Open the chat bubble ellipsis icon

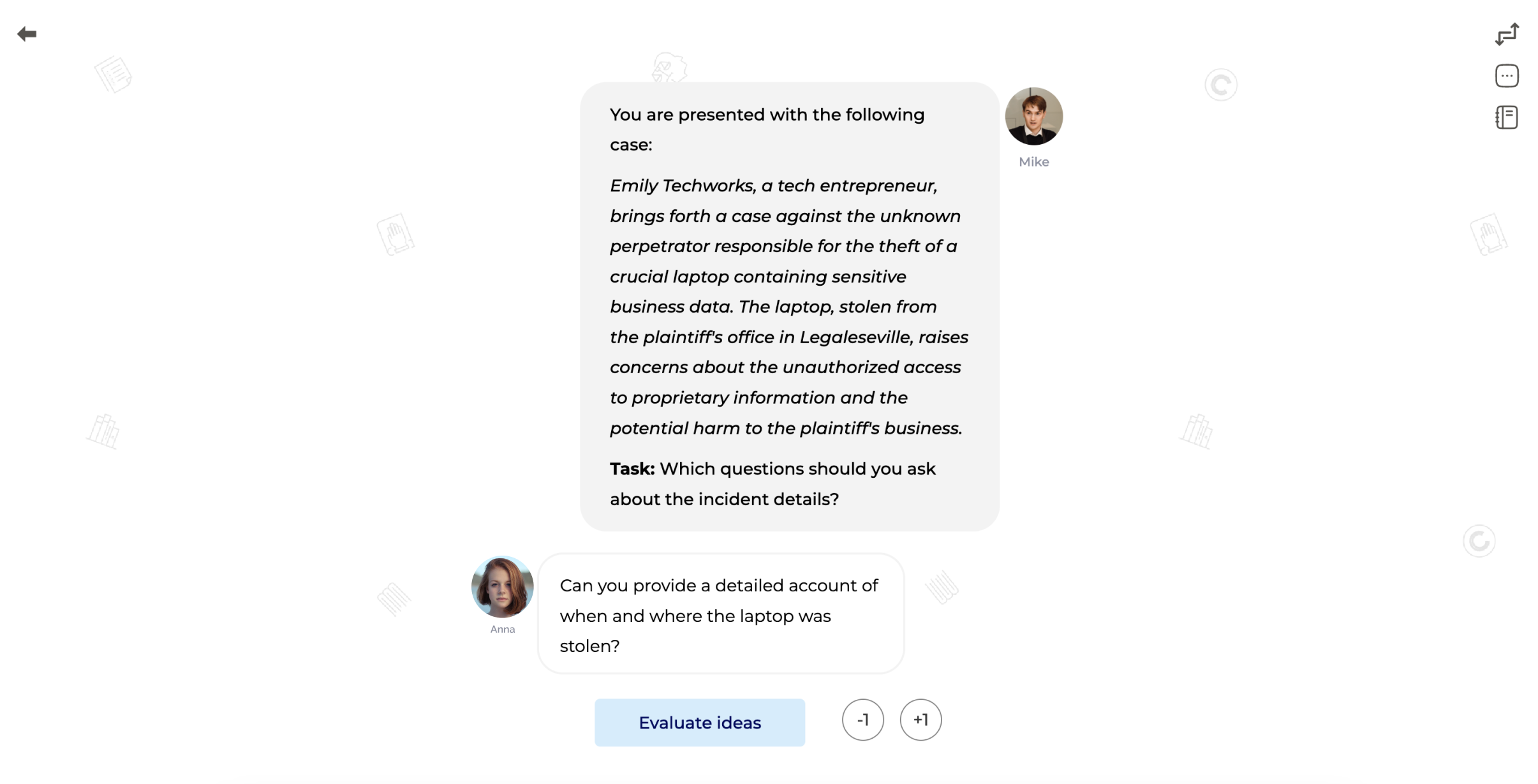[x=1507, y=76]
